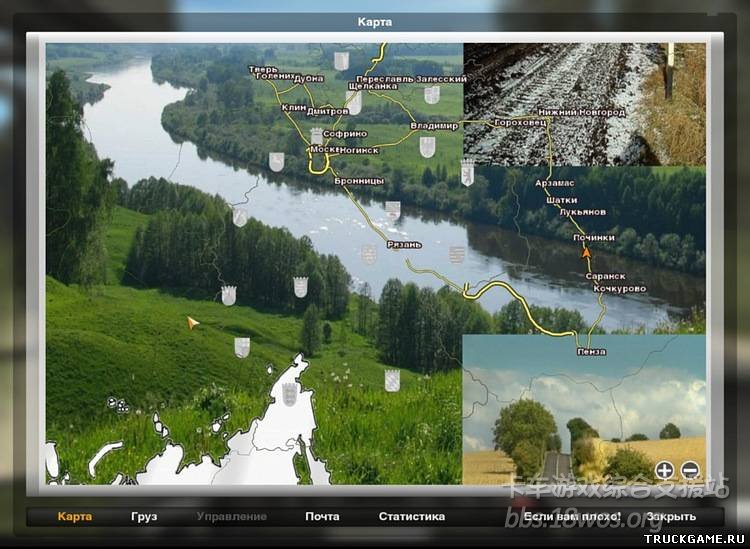
Task: Click the Шатки city label
Action: coord(562,200)
